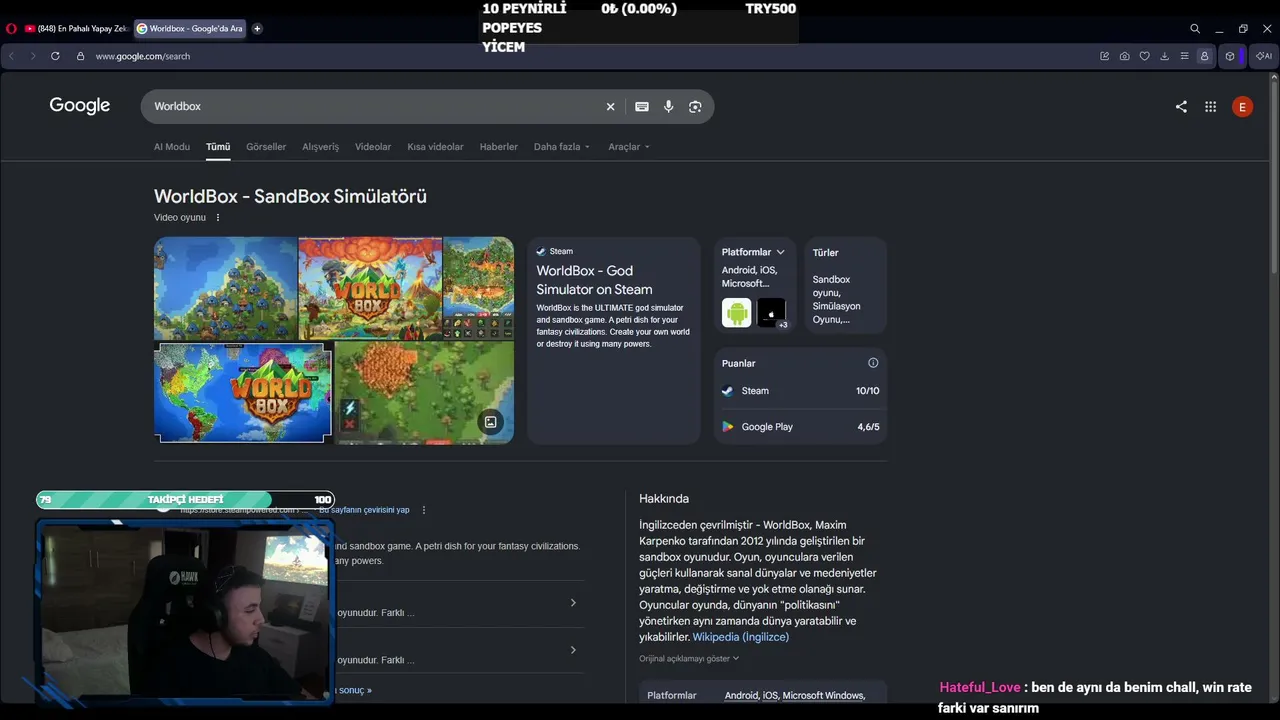Open the volcano WorldBox logo image
Viewport: 1280px width, 720px height.
370,288
